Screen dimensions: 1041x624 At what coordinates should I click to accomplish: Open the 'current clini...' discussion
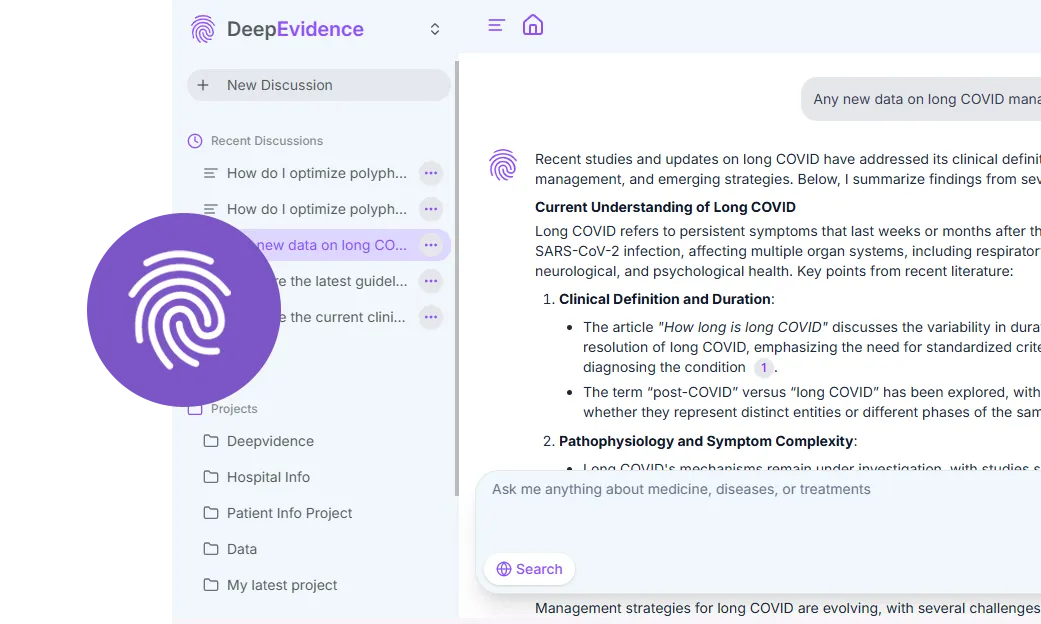pos(342,317)
